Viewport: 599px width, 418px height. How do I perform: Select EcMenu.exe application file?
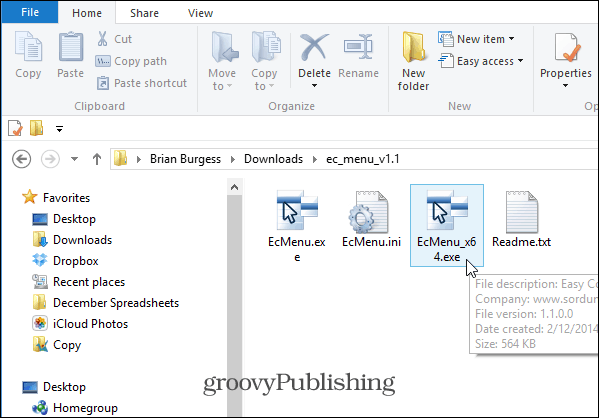(x=297, y=225)
